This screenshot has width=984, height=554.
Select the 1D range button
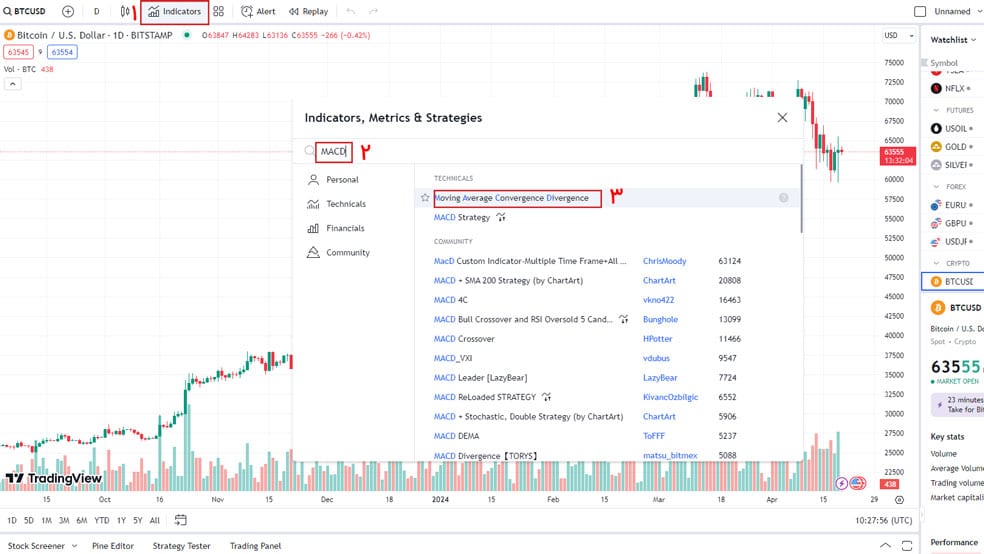[12, 520]
